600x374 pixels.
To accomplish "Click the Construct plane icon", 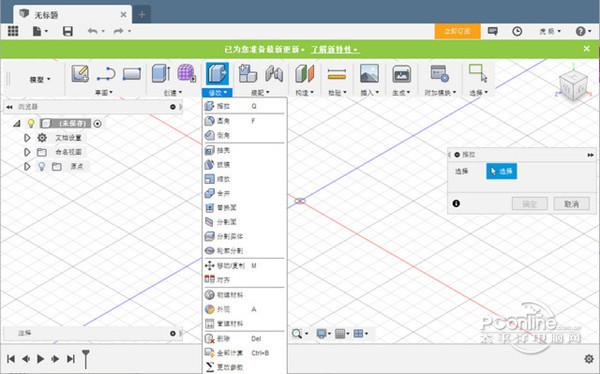I will coord(305,73).
